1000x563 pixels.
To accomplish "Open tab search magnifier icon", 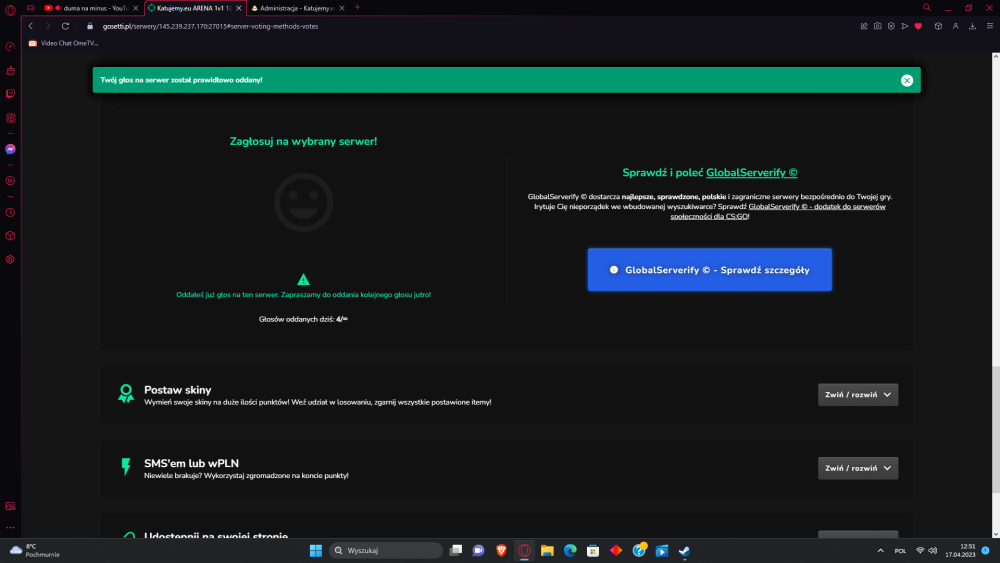I will pyautogui.click(x=927, y=8).
